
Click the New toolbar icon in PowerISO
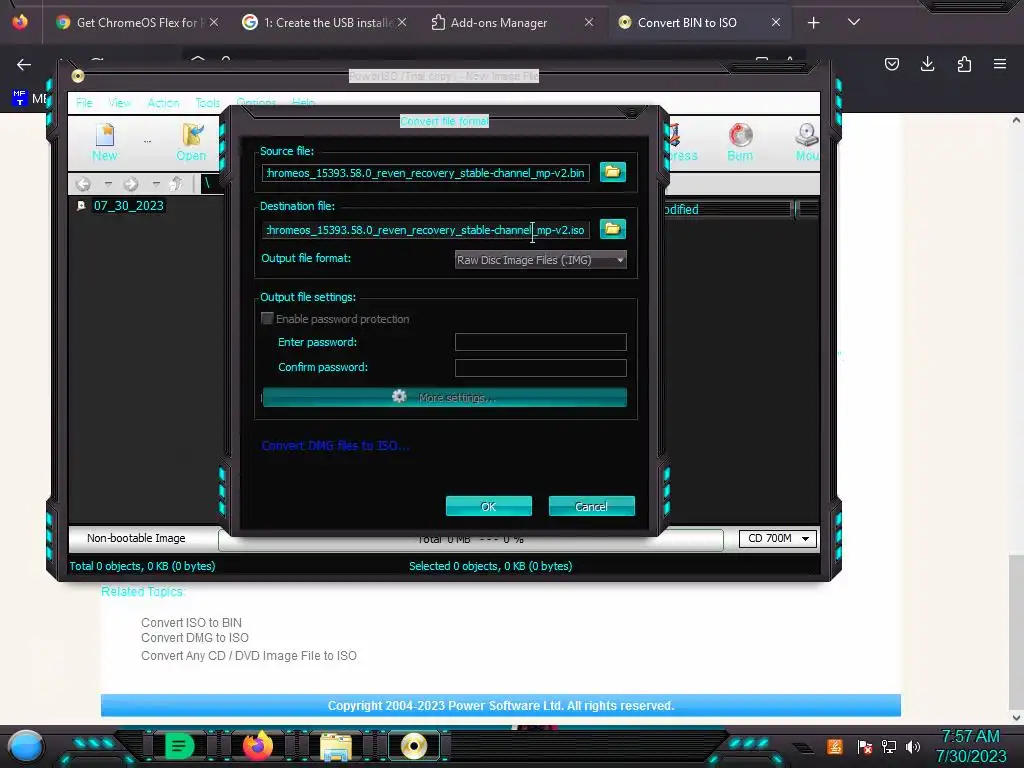pos(104,142)
